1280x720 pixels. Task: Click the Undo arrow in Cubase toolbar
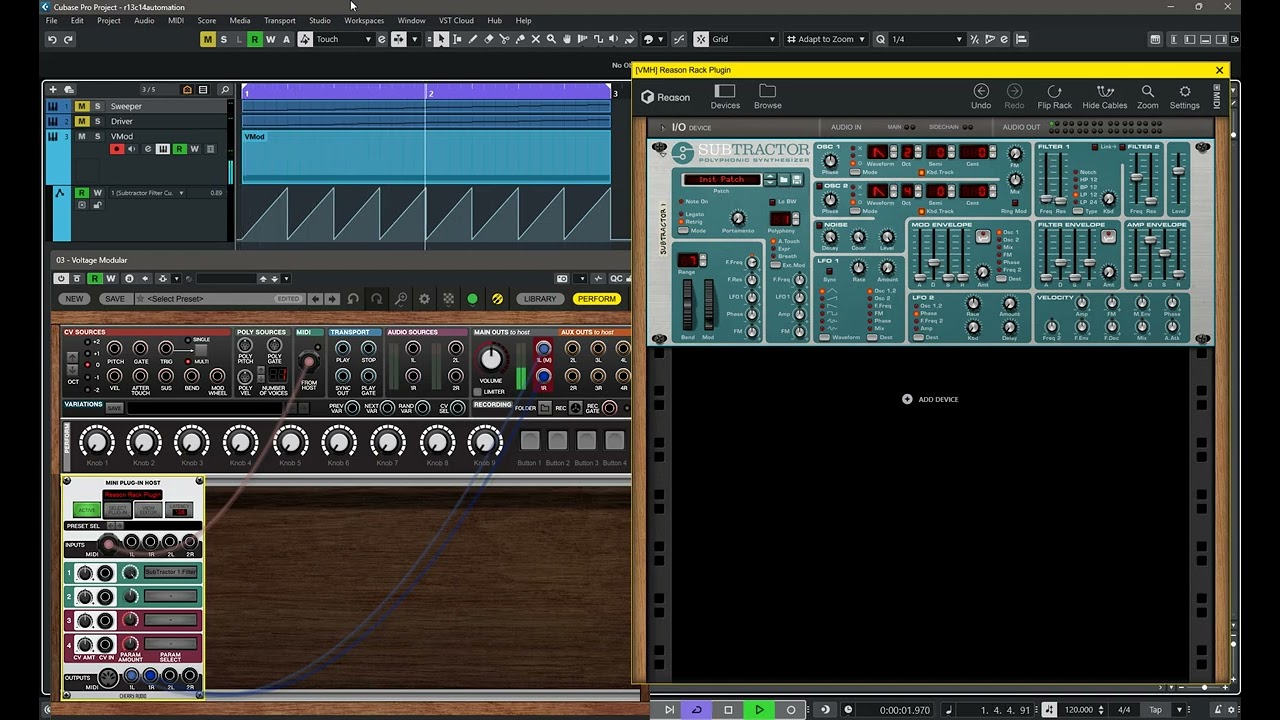tap(52, 39)
